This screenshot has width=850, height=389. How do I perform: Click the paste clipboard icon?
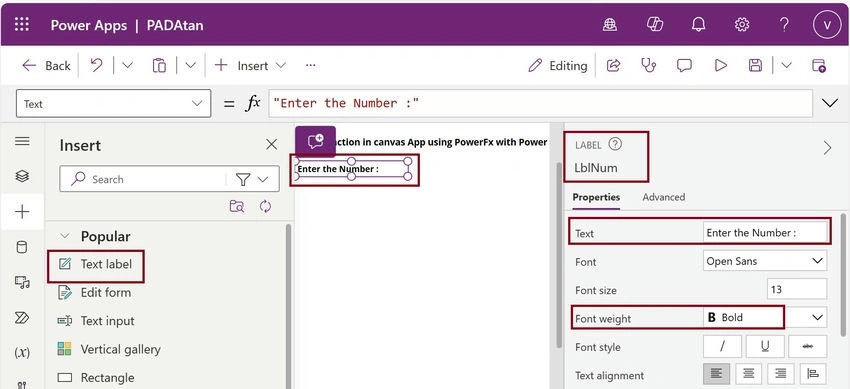(x=159, y=66)
